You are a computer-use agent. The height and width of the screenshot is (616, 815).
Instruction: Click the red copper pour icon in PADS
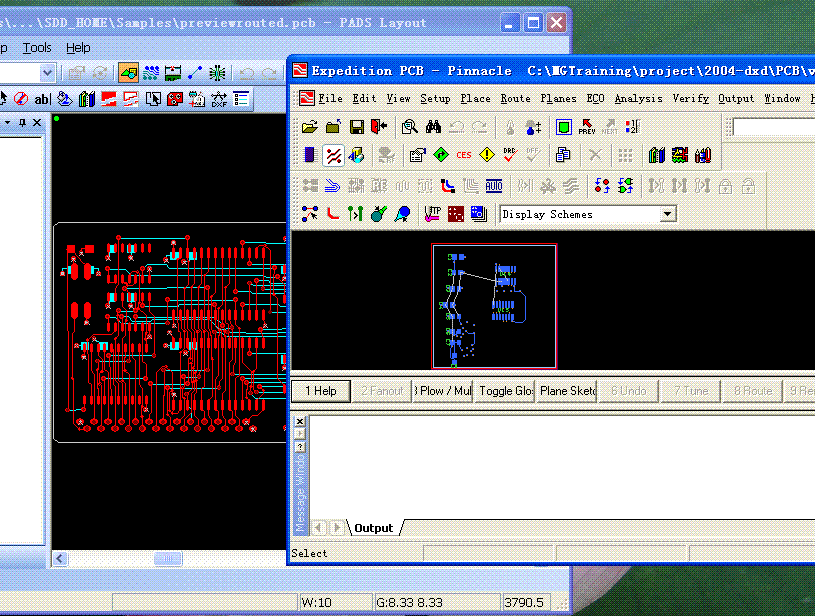109,99
